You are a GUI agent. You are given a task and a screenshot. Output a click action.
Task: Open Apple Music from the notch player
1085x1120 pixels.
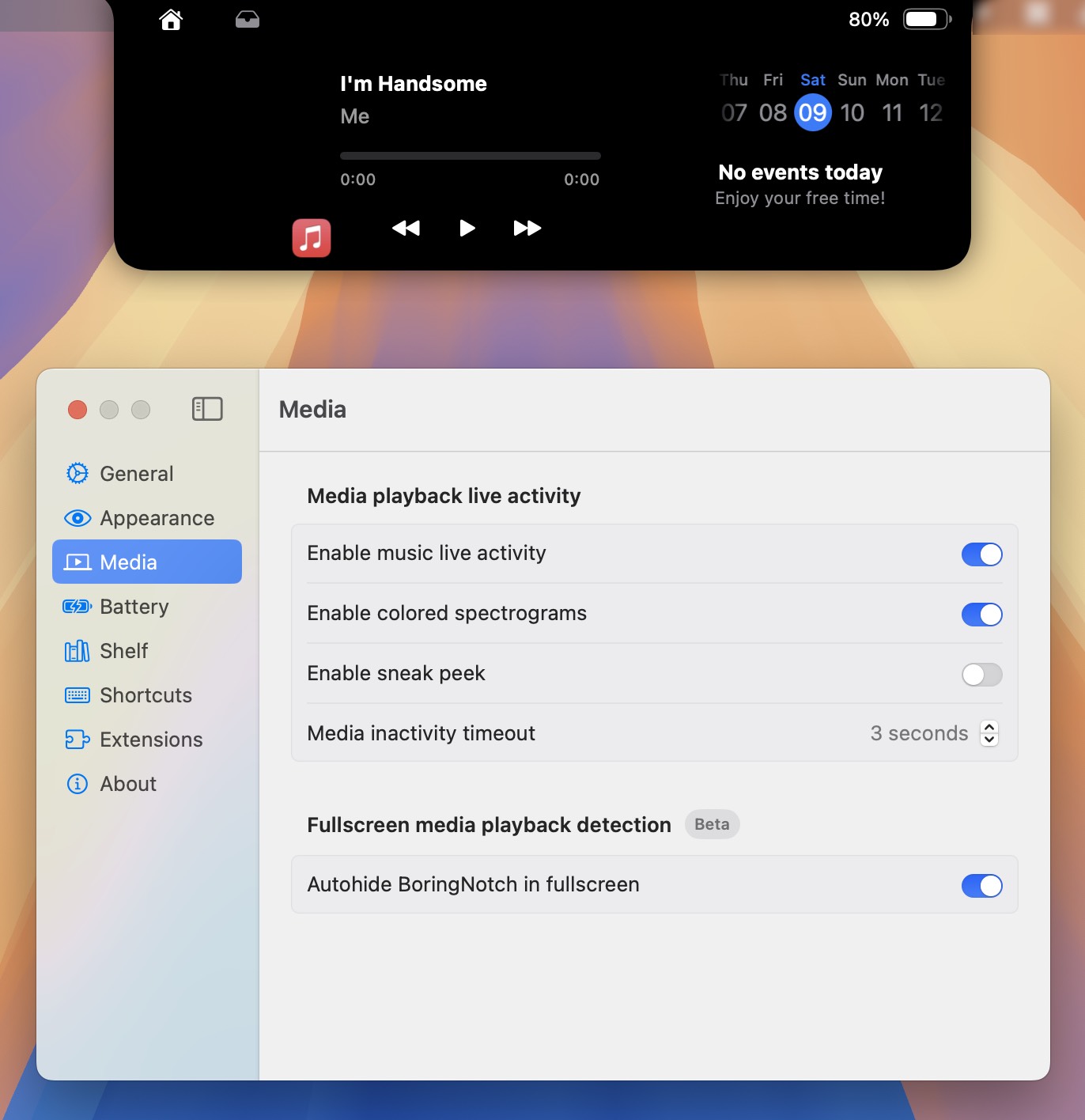311,237
